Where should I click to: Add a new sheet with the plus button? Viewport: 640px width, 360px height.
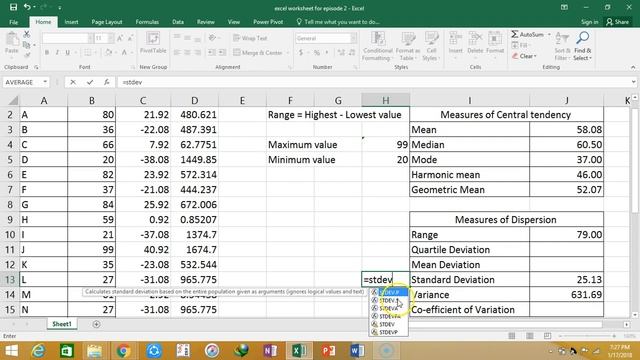click(96, 324)
